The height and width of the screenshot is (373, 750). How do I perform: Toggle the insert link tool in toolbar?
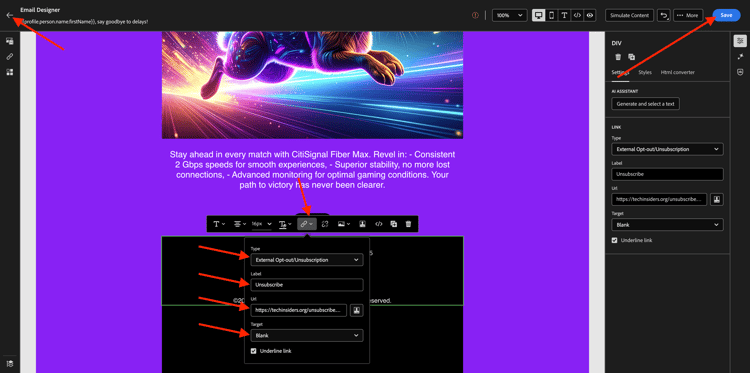click(x=307, y=224)
